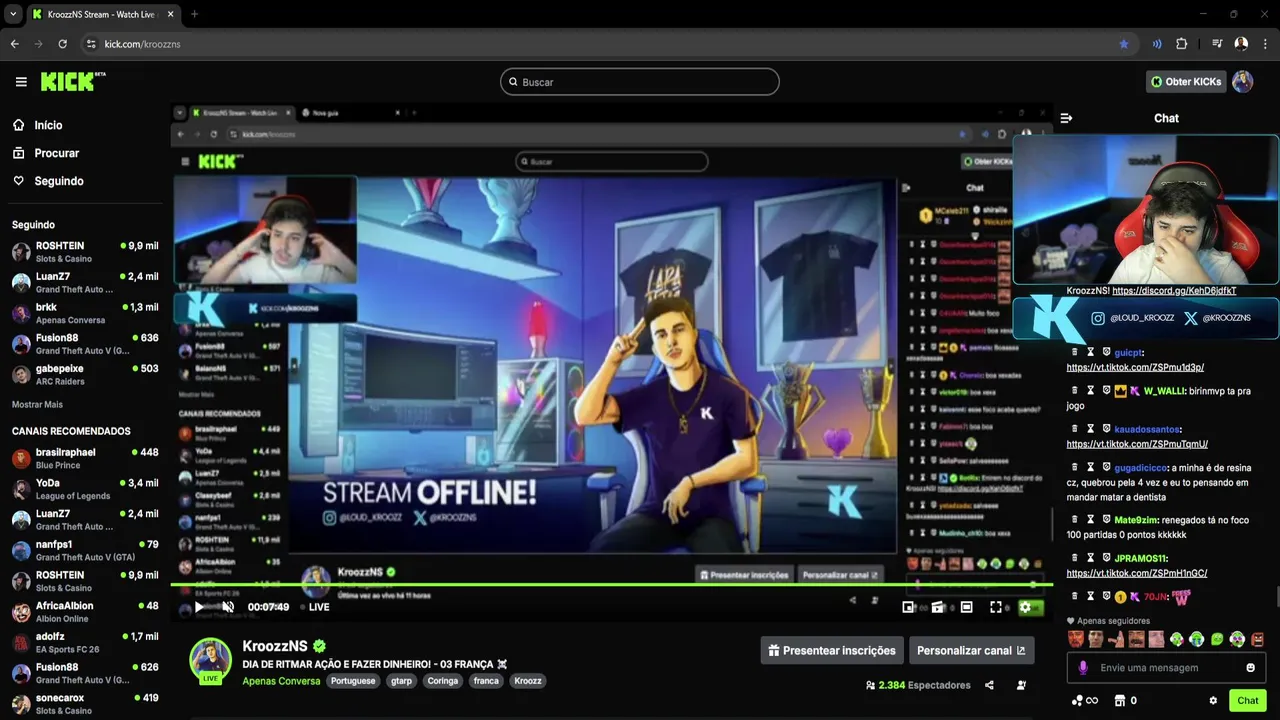Click Presentear inscrições button
The image size is (1280, 720).
(832, 650)
